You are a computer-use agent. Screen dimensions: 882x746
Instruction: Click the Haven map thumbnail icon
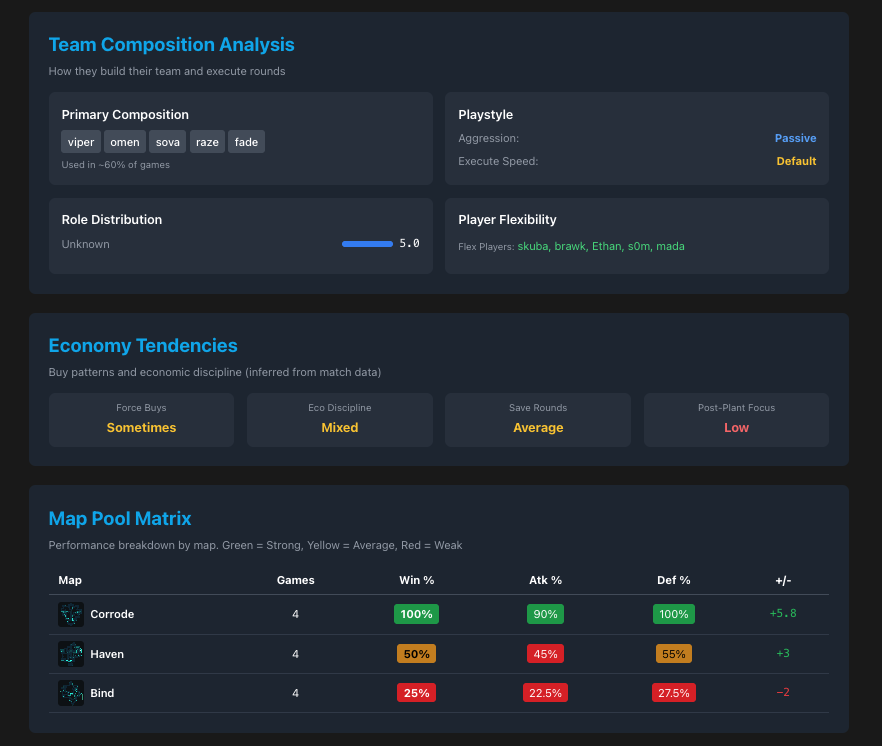click(x=71, y=654)
